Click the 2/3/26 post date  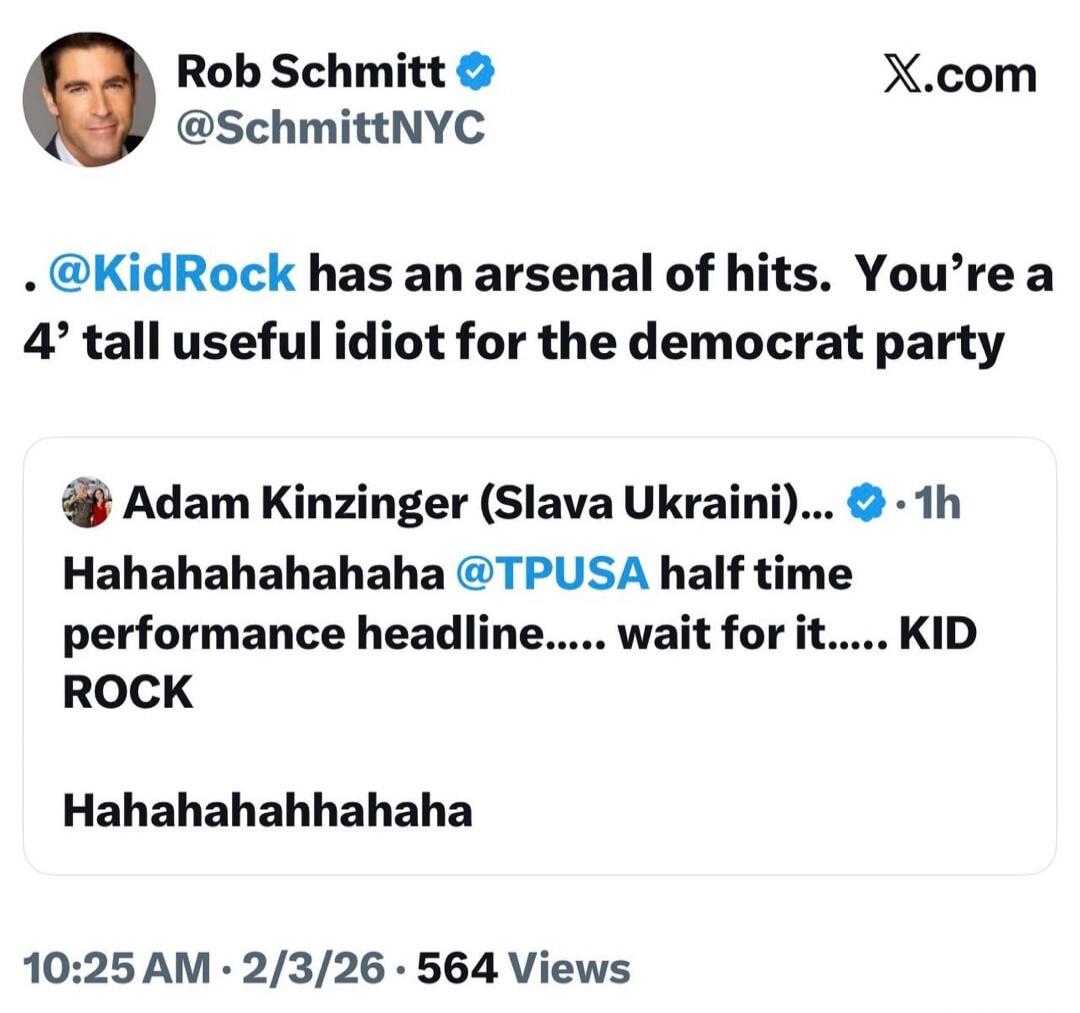[x=312, y=968]
